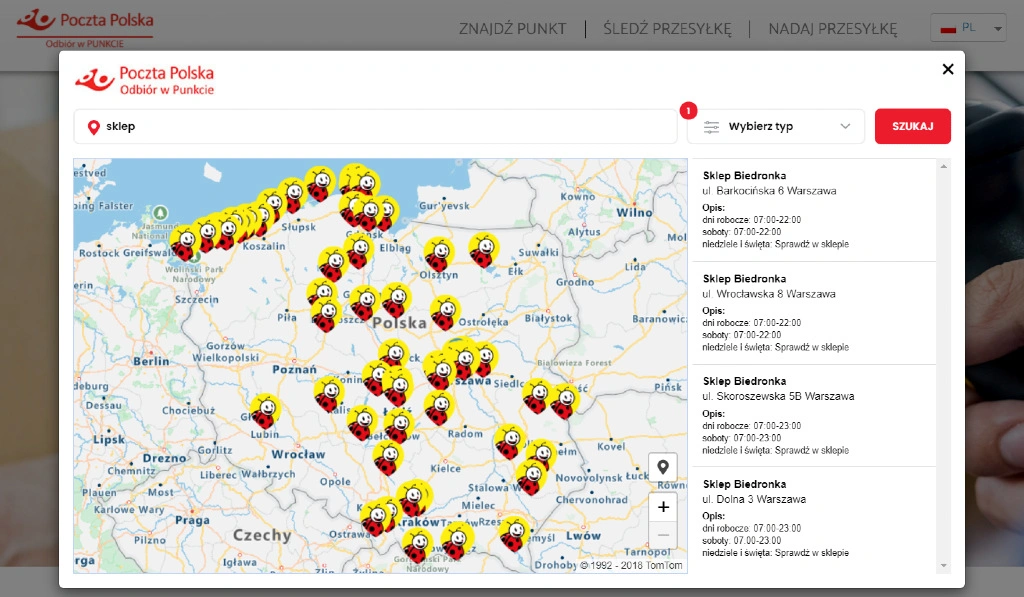Open ŚLEDŹ PRZESYŁKĘ menu item

(667, 29)
